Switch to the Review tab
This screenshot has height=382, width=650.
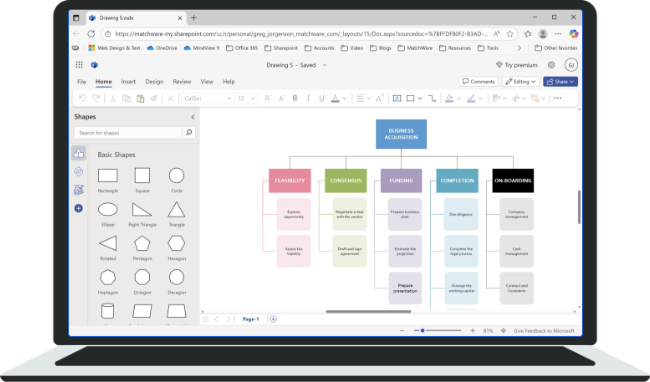tap(182, 82)
